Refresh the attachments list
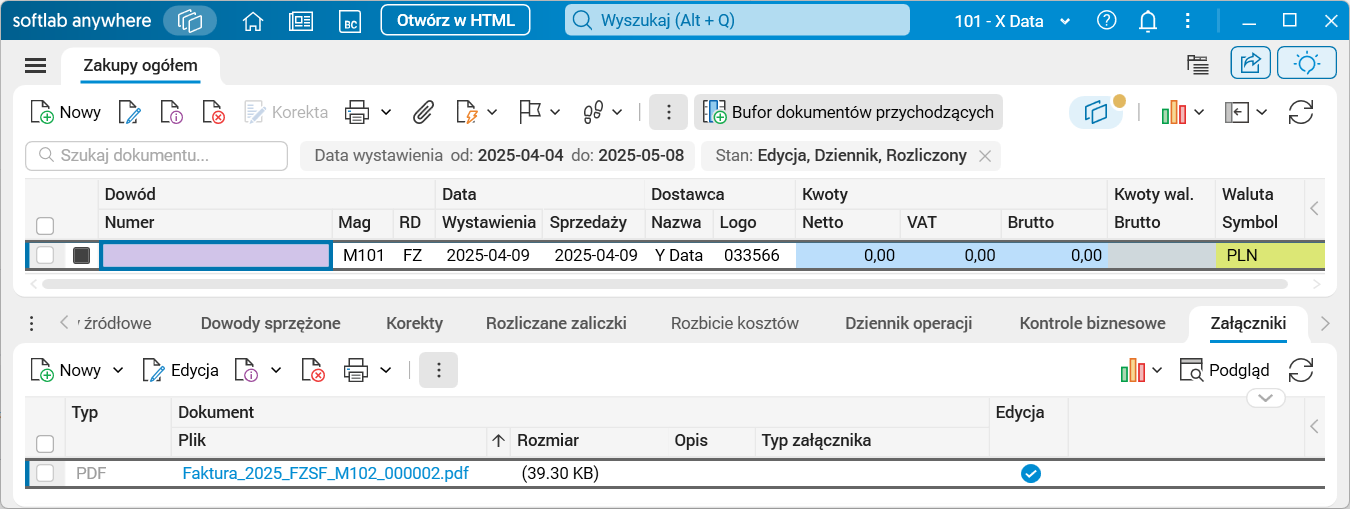 (1301, 370)
